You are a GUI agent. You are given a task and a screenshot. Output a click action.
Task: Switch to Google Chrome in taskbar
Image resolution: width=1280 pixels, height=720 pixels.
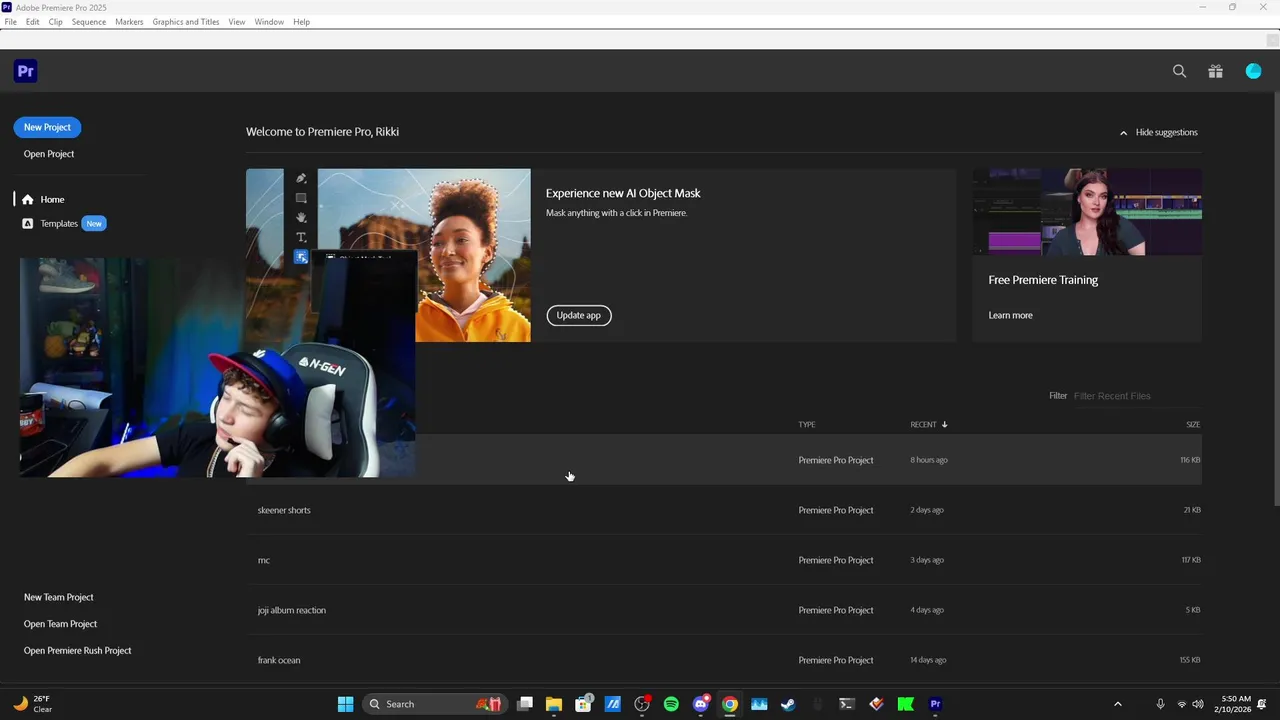click(x=730, y=704)
